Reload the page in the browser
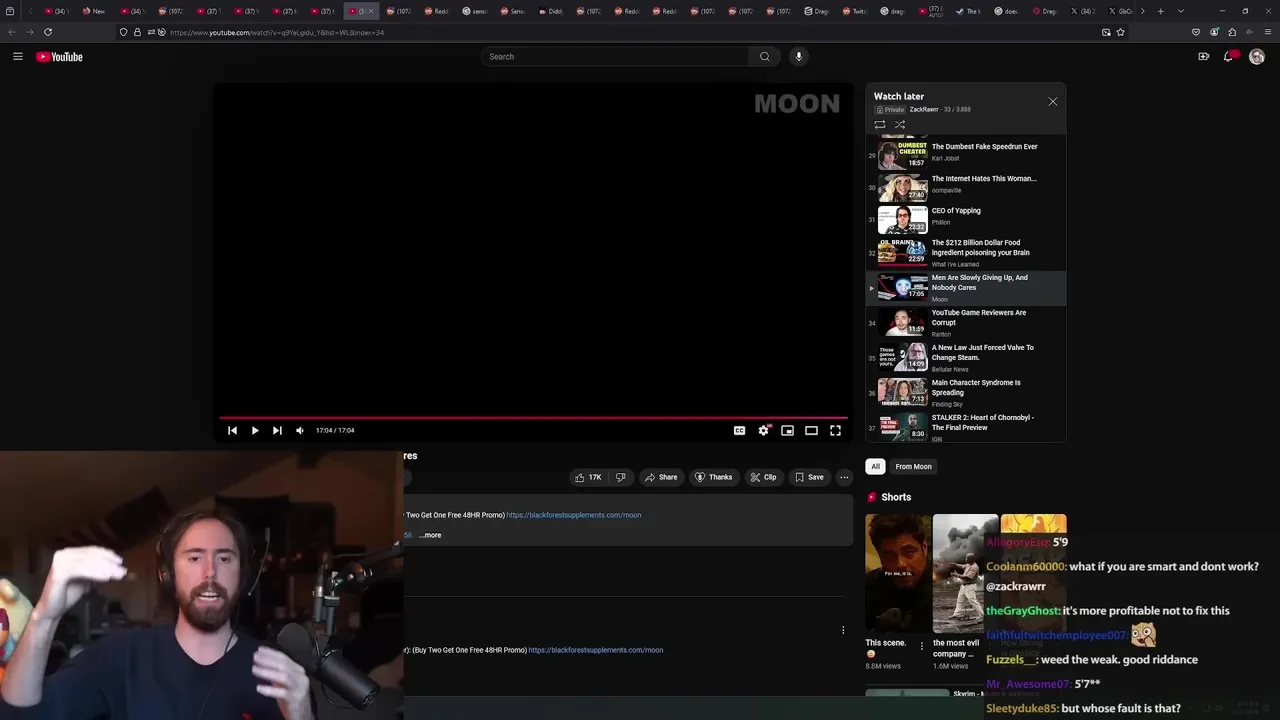The image size is (1280, 720). [x=47, y=32]
